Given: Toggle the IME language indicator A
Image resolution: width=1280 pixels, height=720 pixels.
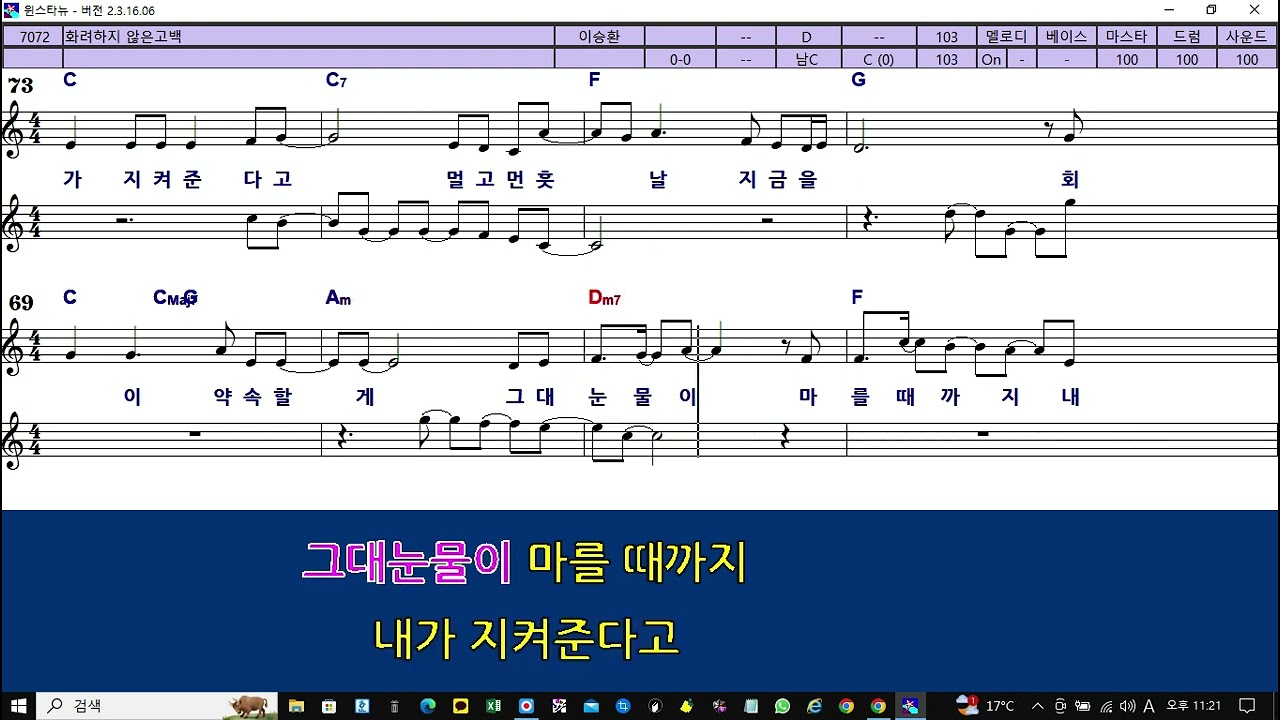Looking at the screenshot, I should pos(1148,705).
